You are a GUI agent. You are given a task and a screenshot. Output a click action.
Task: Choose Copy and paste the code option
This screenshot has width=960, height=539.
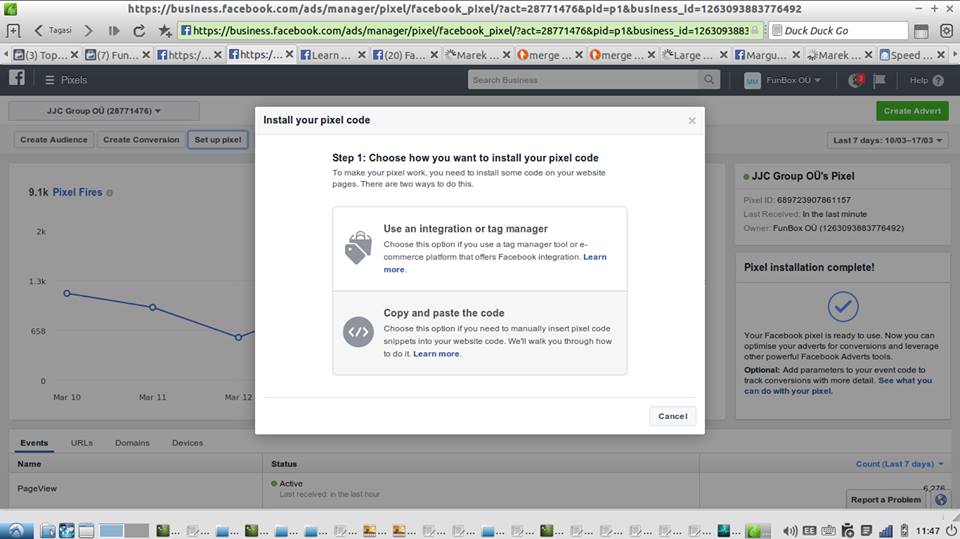pos(479,333)
